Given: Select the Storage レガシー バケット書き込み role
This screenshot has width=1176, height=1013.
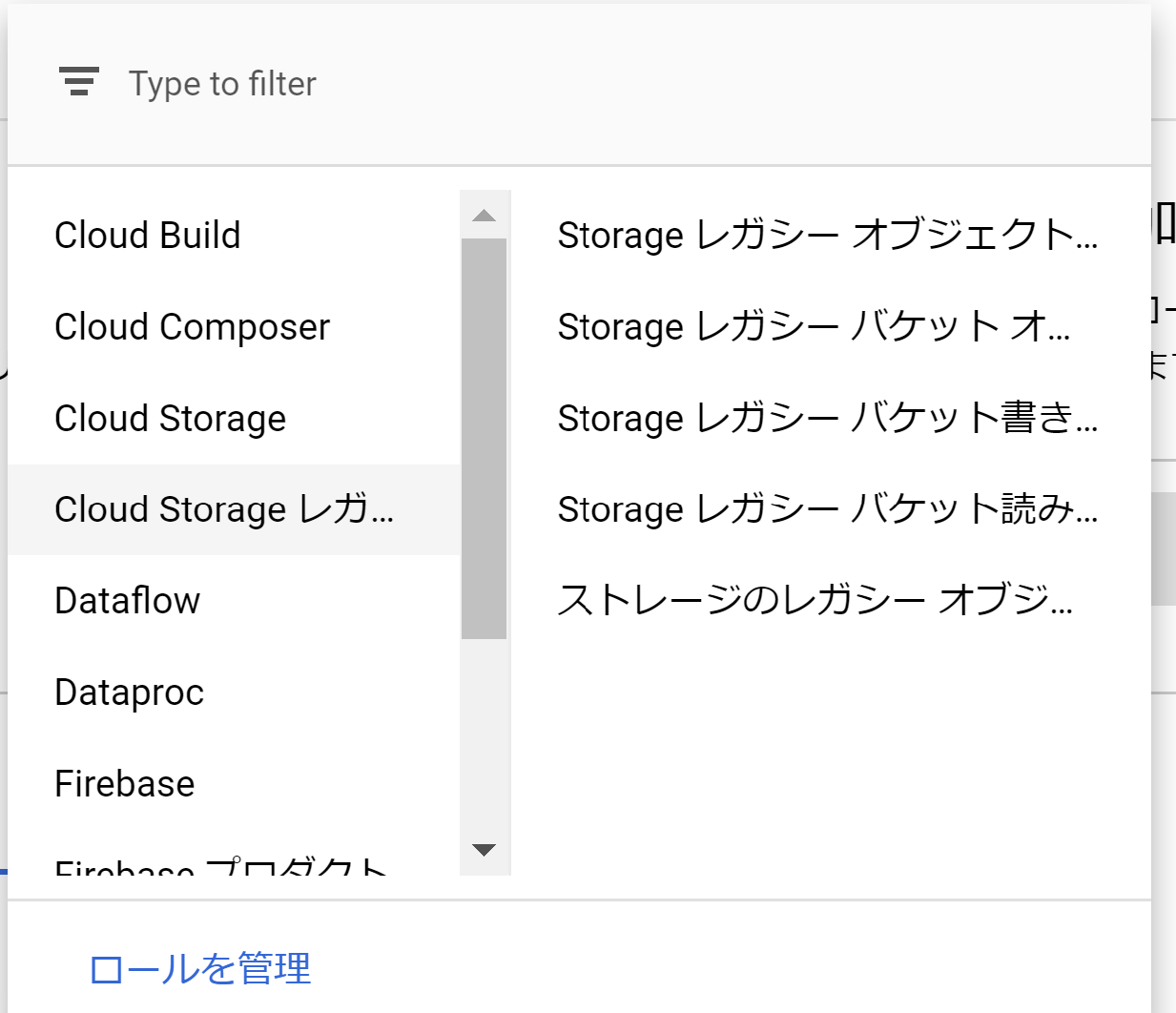Looking at the screenshot, I should point(827,418).
